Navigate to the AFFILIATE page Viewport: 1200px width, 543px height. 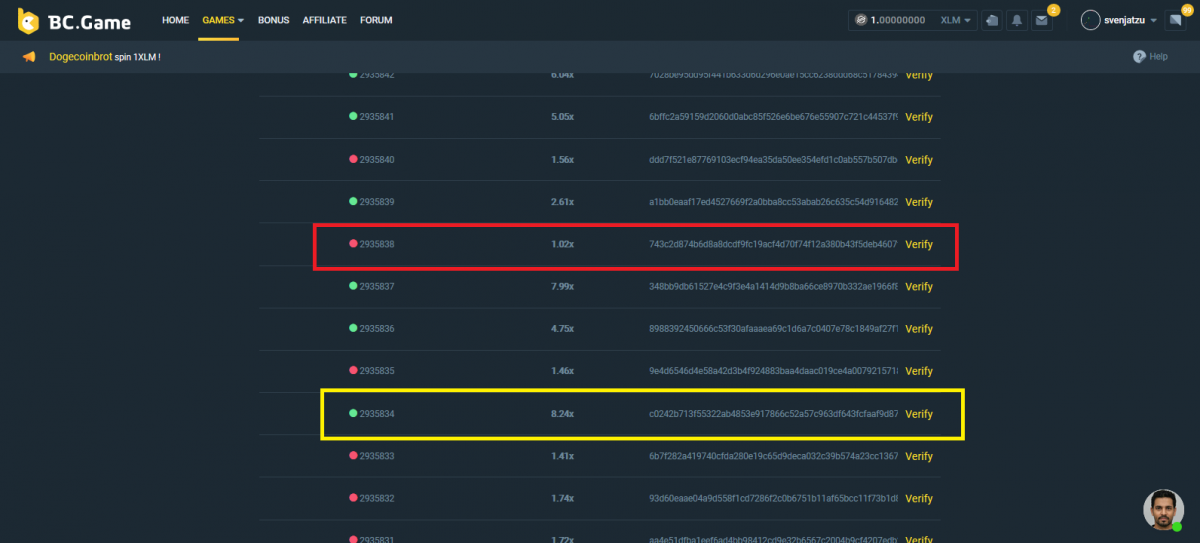[x=324, y=20]
